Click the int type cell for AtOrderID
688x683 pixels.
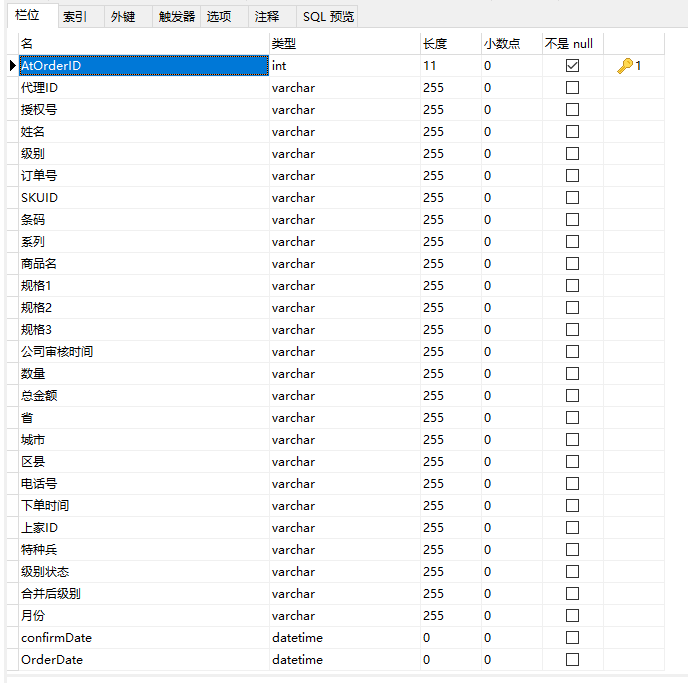pyautogui.click(x=344, y=66)
